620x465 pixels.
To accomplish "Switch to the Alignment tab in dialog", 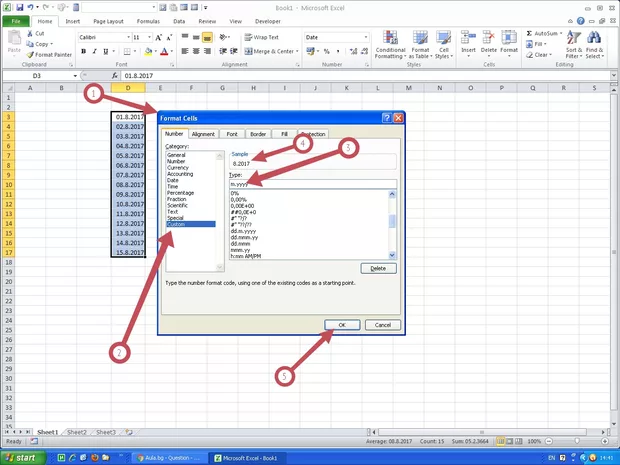I will (x=203, y=133).
